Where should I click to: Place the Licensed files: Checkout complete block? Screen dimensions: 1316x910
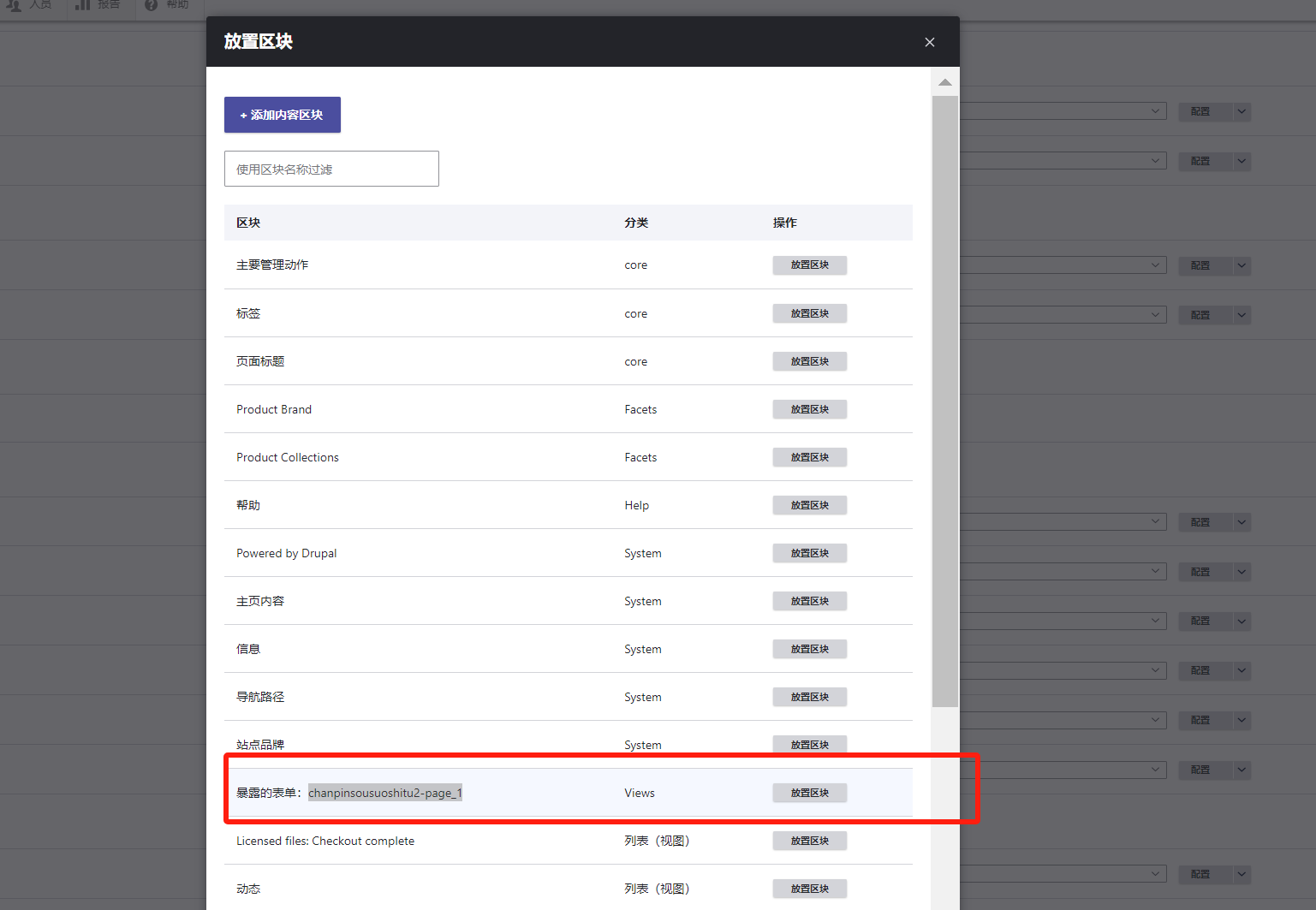(810, 841)
